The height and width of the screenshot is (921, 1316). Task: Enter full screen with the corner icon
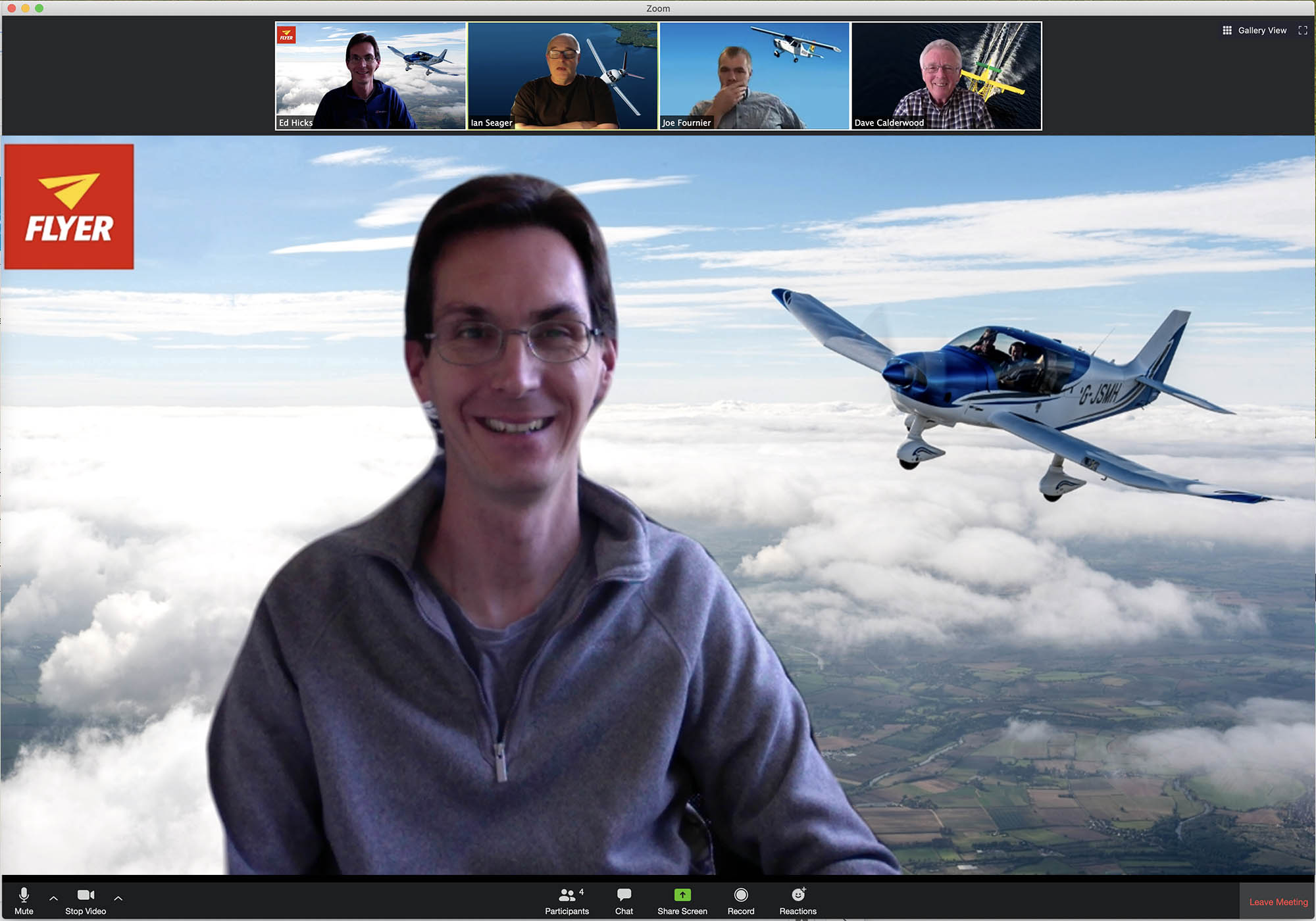click(x=1303, y=30)
